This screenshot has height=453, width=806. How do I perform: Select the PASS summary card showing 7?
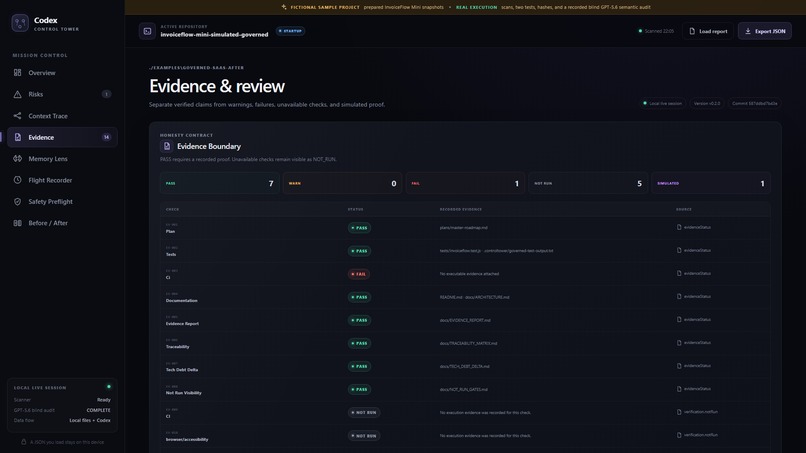pos(220,184)
